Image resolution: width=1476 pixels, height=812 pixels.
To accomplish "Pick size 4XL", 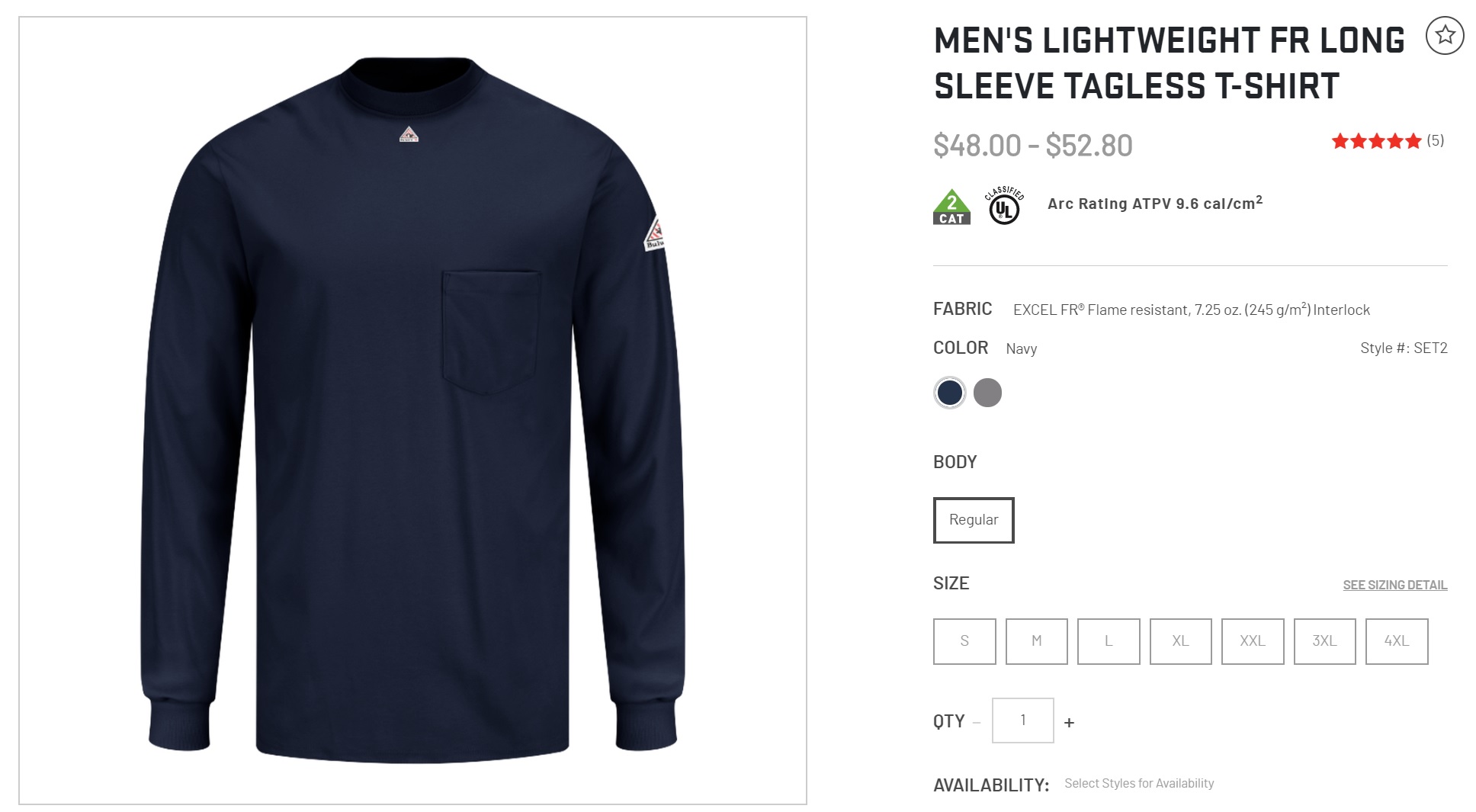I will click(1397, 641).
